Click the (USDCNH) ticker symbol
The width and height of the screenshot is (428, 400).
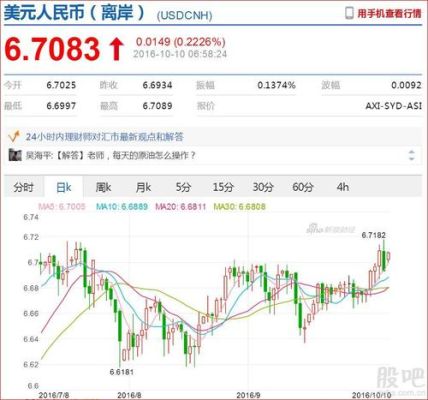point(184,16)
